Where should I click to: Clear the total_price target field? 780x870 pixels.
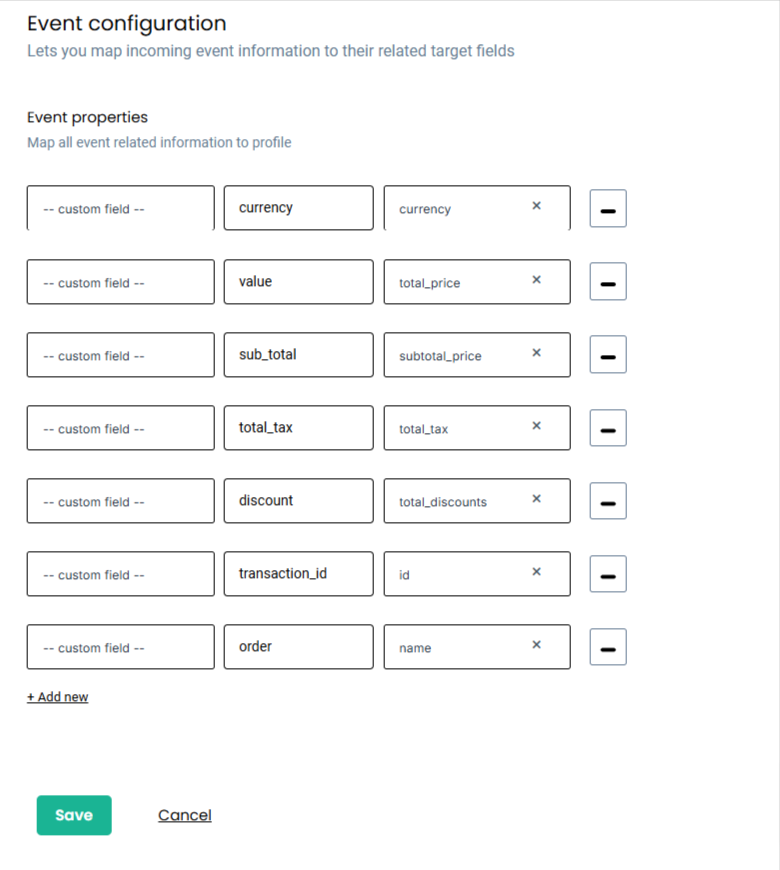536,282
